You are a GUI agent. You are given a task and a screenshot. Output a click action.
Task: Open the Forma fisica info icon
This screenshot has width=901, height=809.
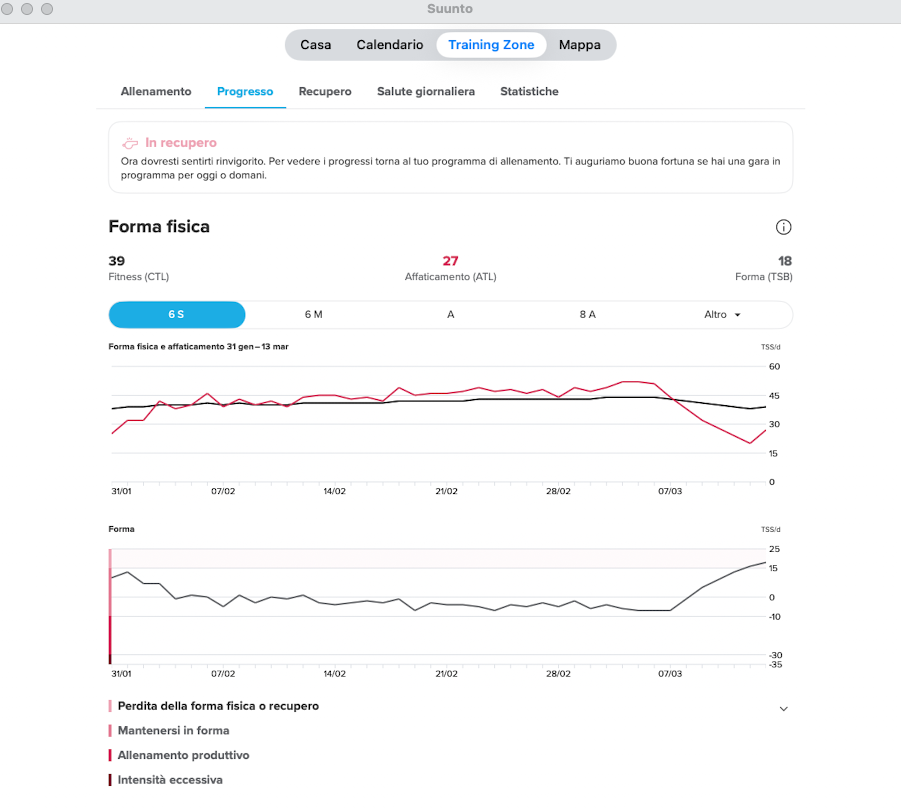pos(783,227)
